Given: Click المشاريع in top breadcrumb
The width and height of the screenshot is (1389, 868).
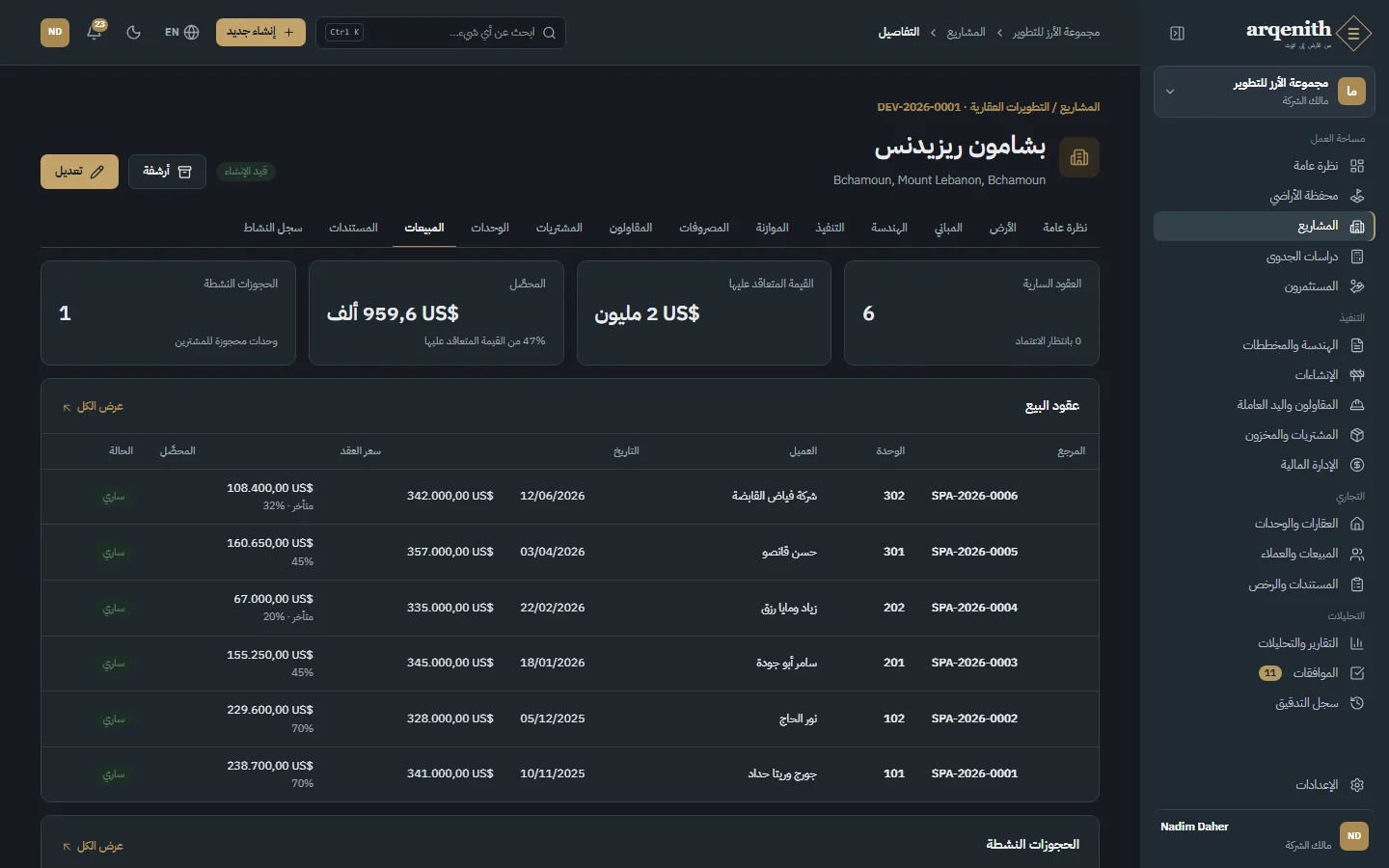Looking at the screenshot, I should (966, 33).
